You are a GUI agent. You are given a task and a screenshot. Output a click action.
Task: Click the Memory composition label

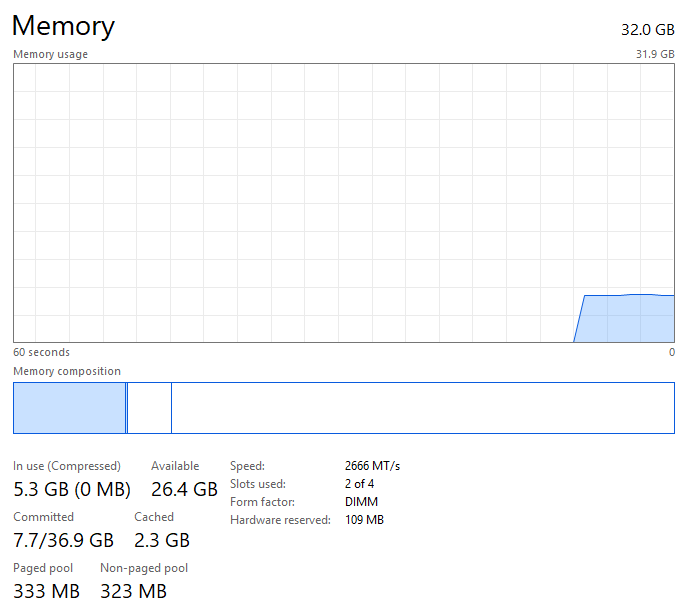click(67, 371)
